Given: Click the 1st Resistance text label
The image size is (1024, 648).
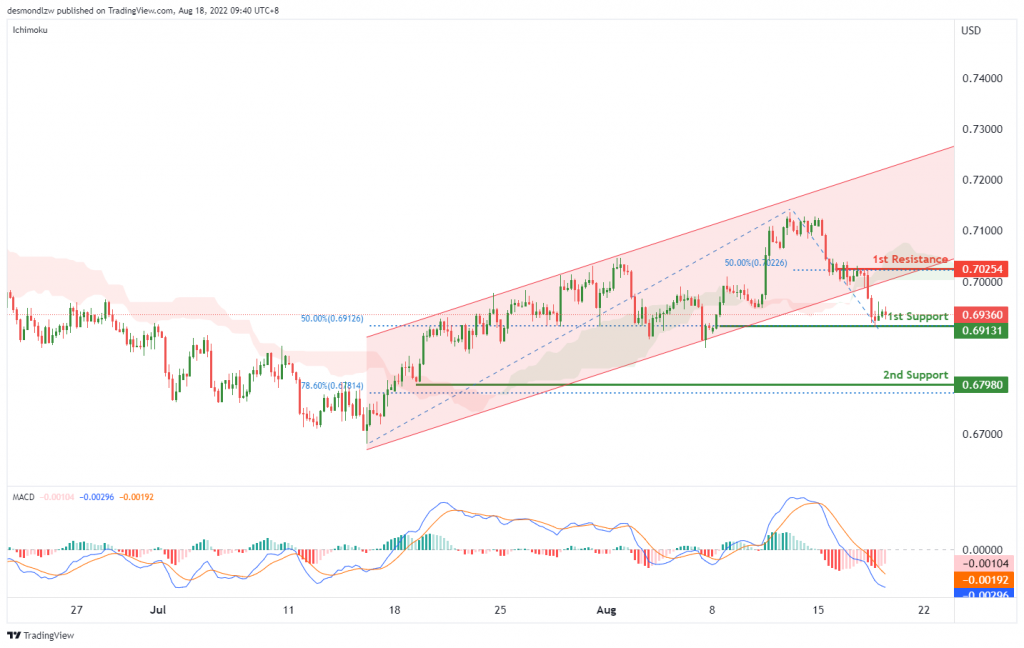Looking at the screenshot, I should [910, 259].
